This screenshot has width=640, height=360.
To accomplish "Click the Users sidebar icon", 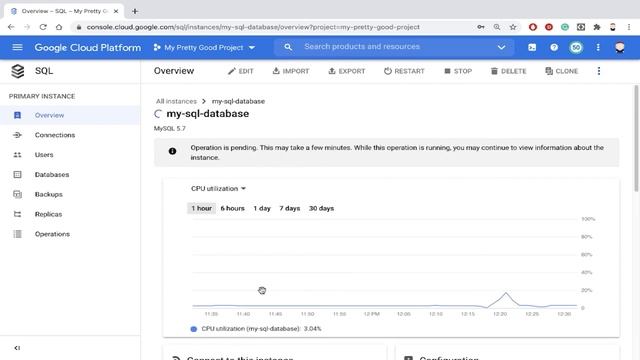I will click(x=17, y=155).
